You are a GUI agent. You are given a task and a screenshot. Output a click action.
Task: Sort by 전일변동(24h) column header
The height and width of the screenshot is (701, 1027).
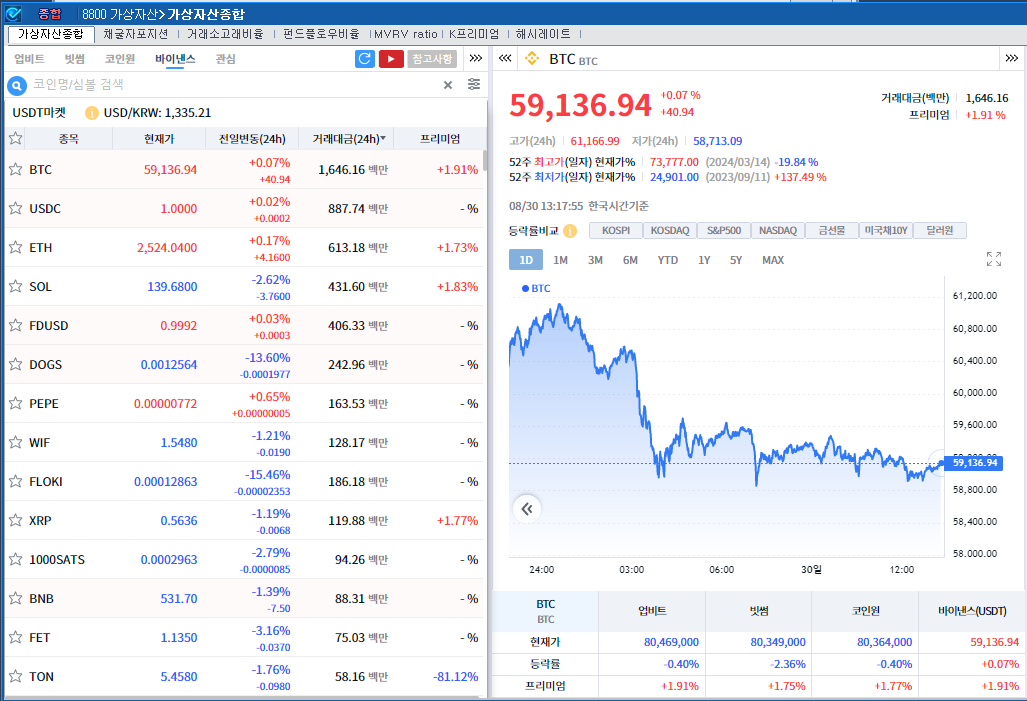click(x=252, y=139)
